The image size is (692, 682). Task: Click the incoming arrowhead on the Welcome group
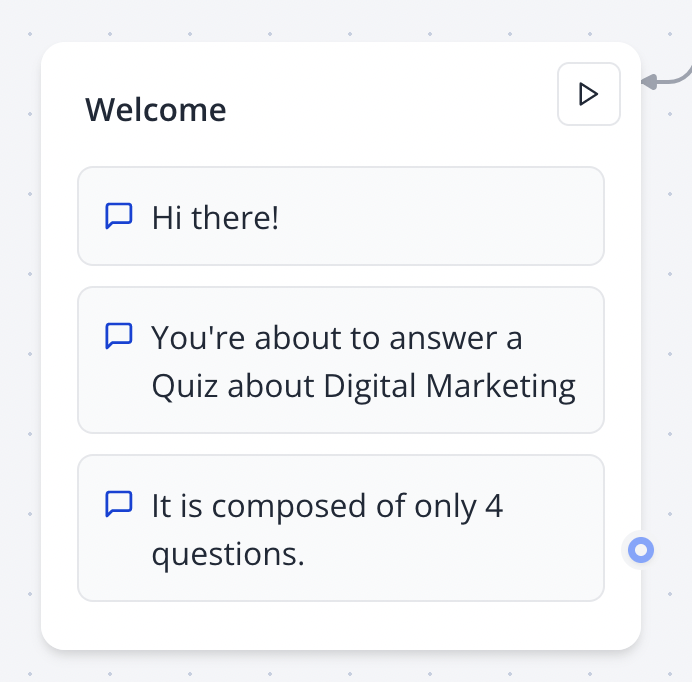[649, 82]
